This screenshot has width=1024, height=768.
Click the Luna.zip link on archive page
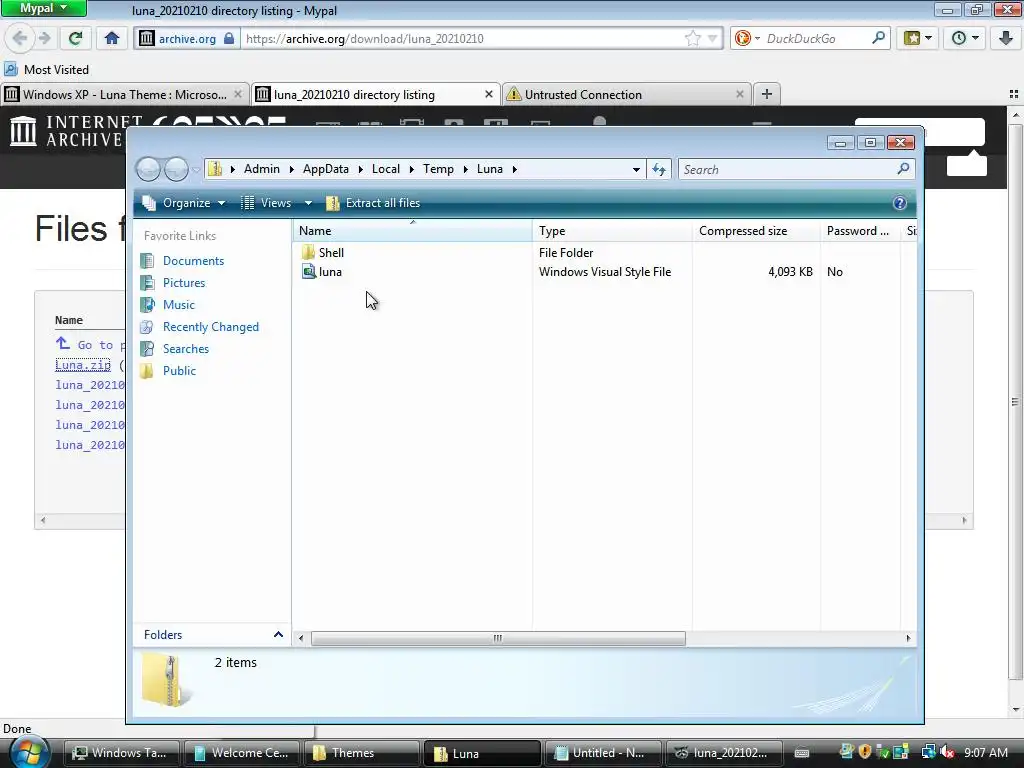click(x=83, y=365)
